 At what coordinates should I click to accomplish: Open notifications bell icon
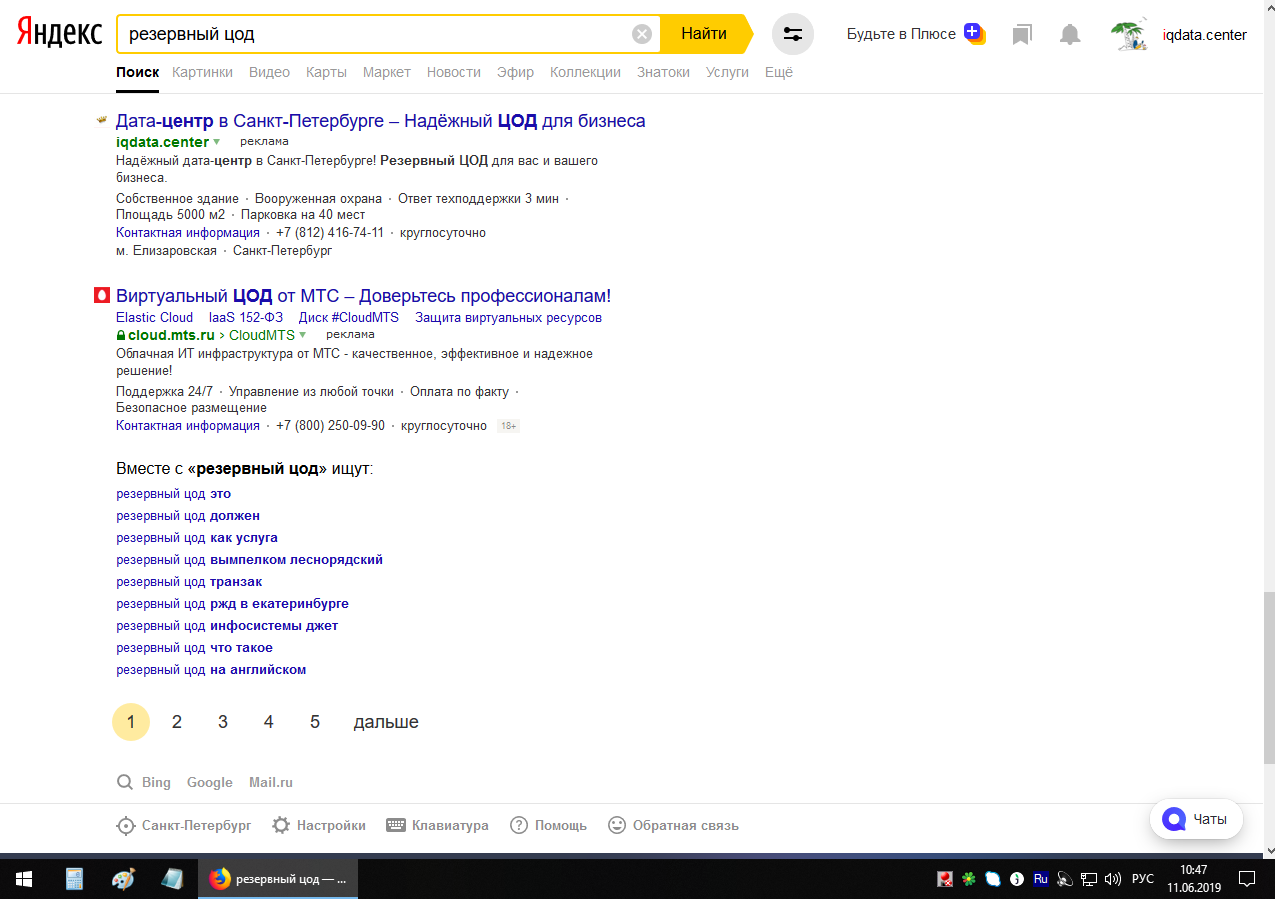[1070, 35]
